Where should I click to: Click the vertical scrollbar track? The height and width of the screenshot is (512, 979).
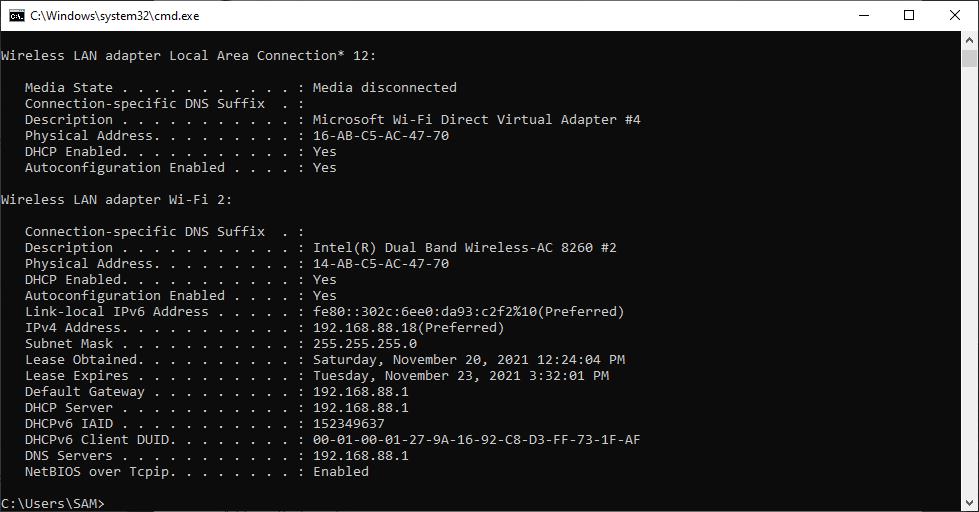click(x=970, y=280)
